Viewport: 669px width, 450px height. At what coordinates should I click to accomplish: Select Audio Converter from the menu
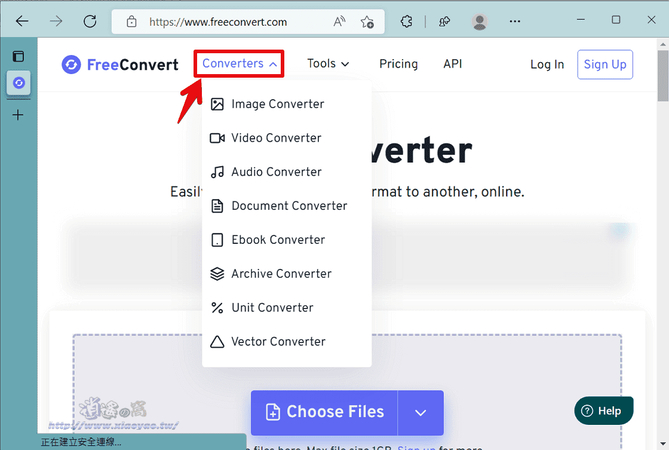point(276,172)
